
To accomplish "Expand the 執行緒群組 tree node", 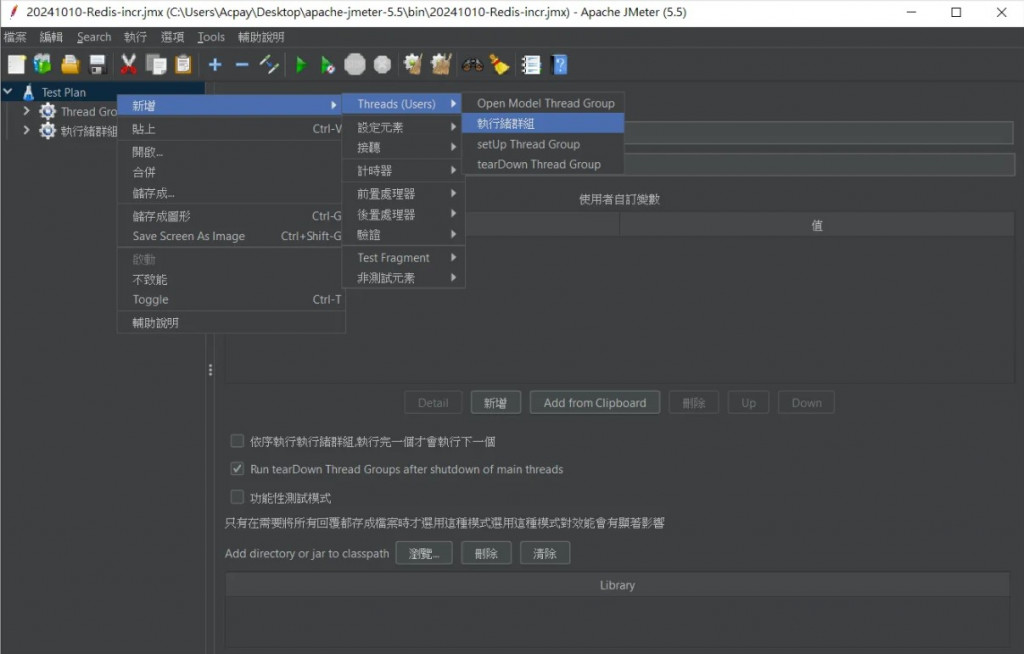I will coord(26,130).
